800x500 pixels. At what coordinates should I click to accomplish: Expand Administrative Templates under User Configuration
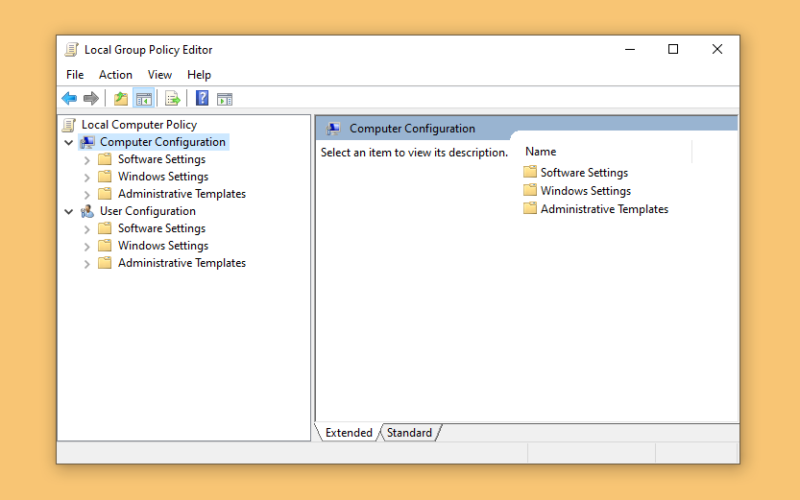pos(87,264)
